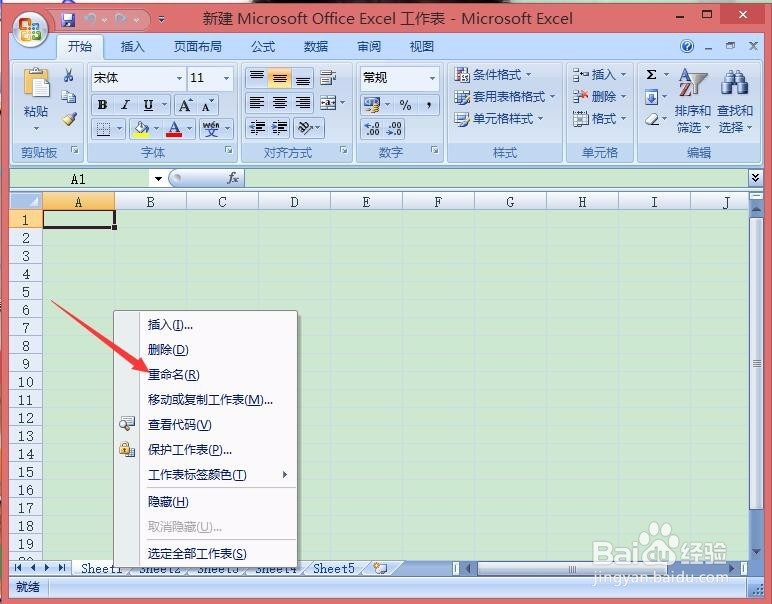Click the insert new worksheet tab icon
Screen dimensions: 772x604
[x=380, y=569]
